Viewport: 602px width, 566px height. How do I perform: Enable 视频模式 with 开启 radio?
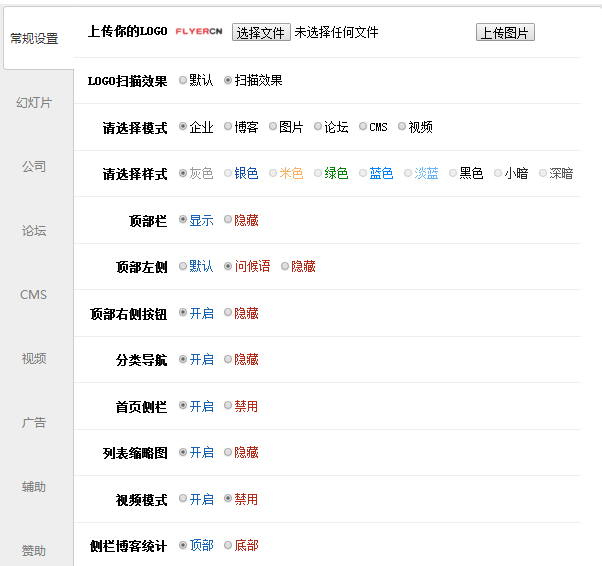point(183,499)
